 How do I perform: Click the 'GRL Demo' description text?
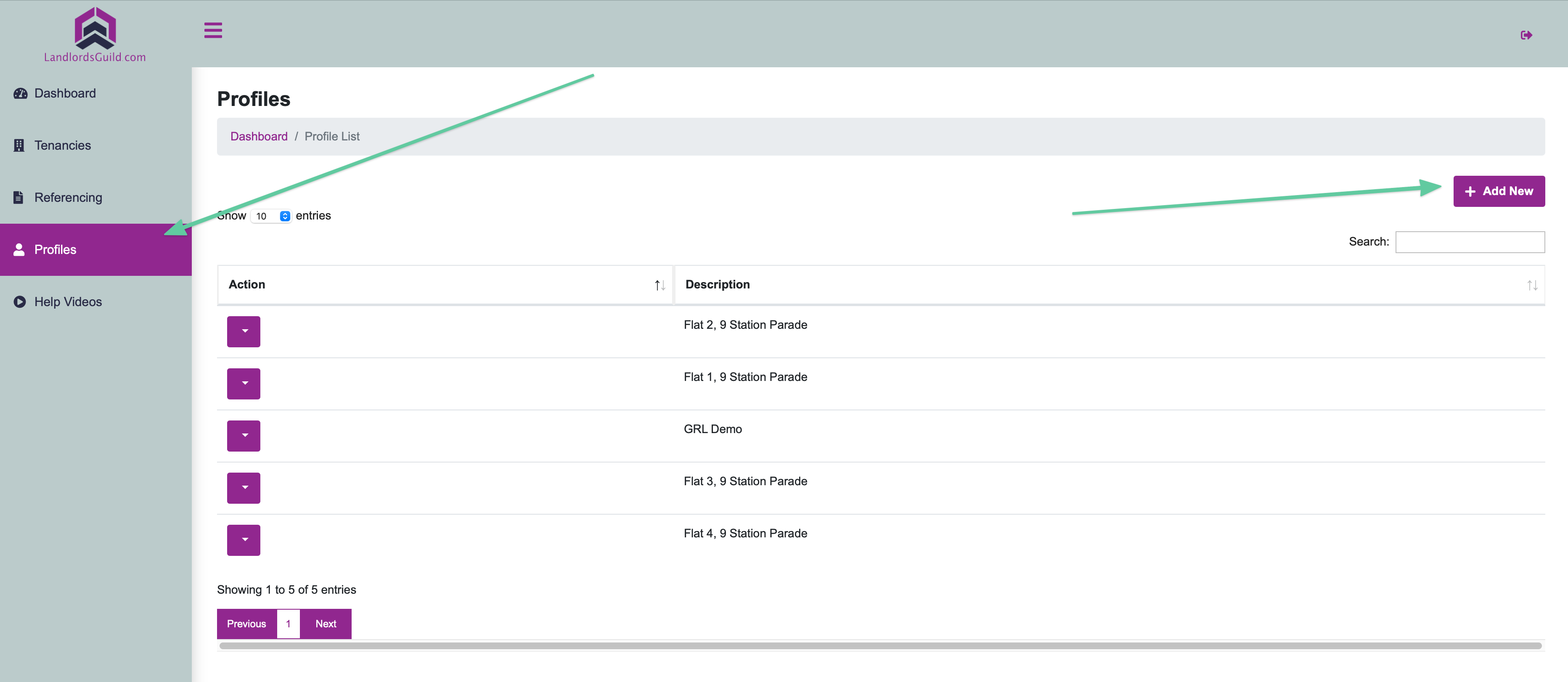click(712, 430)
